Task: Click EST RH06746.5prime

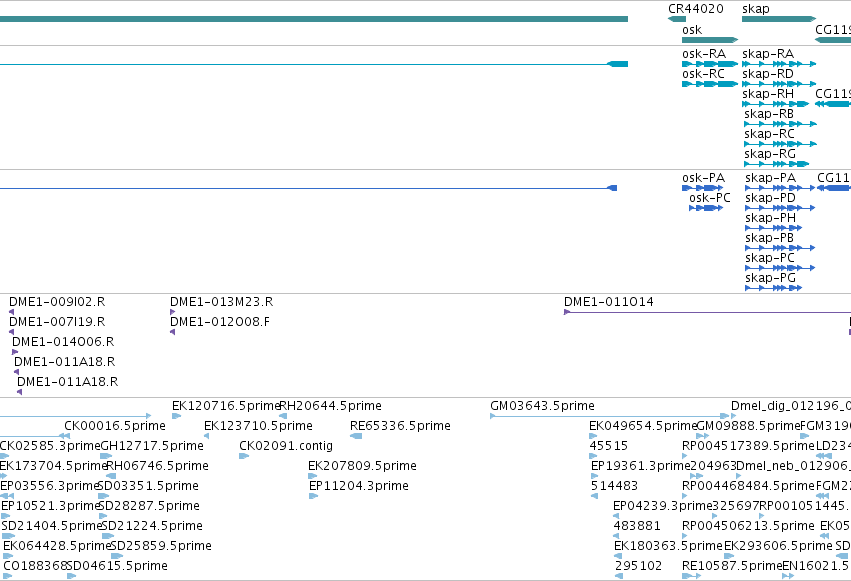Action: [x=111, y=476]
